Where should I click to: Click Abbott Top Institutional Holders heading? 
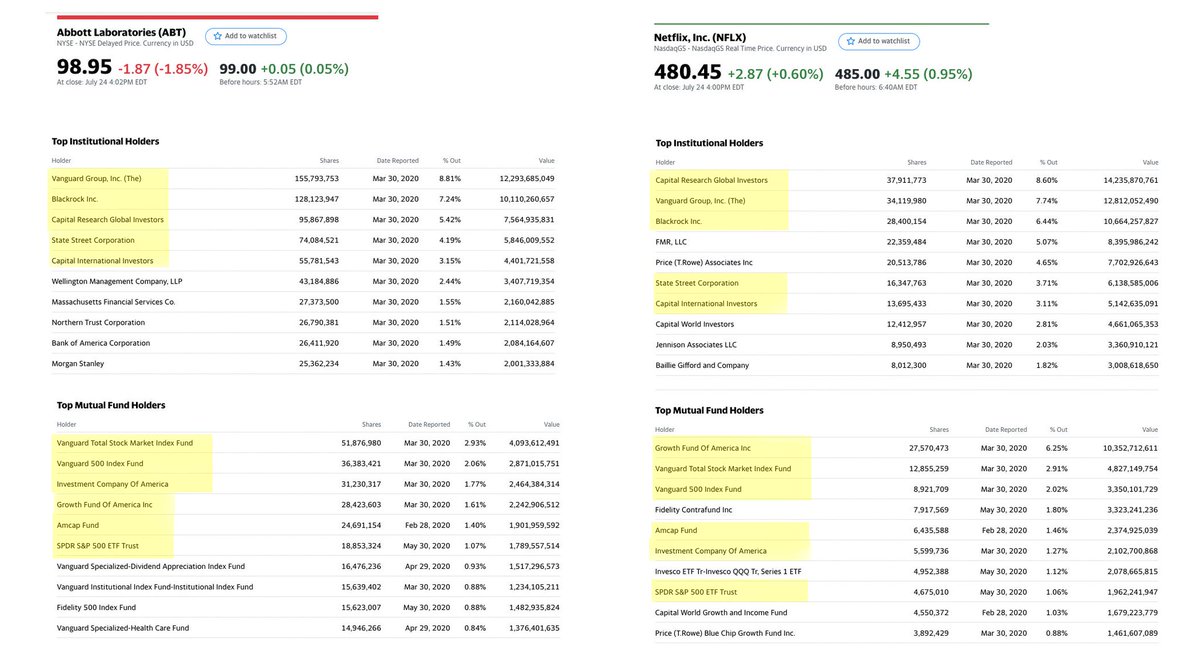105,141
